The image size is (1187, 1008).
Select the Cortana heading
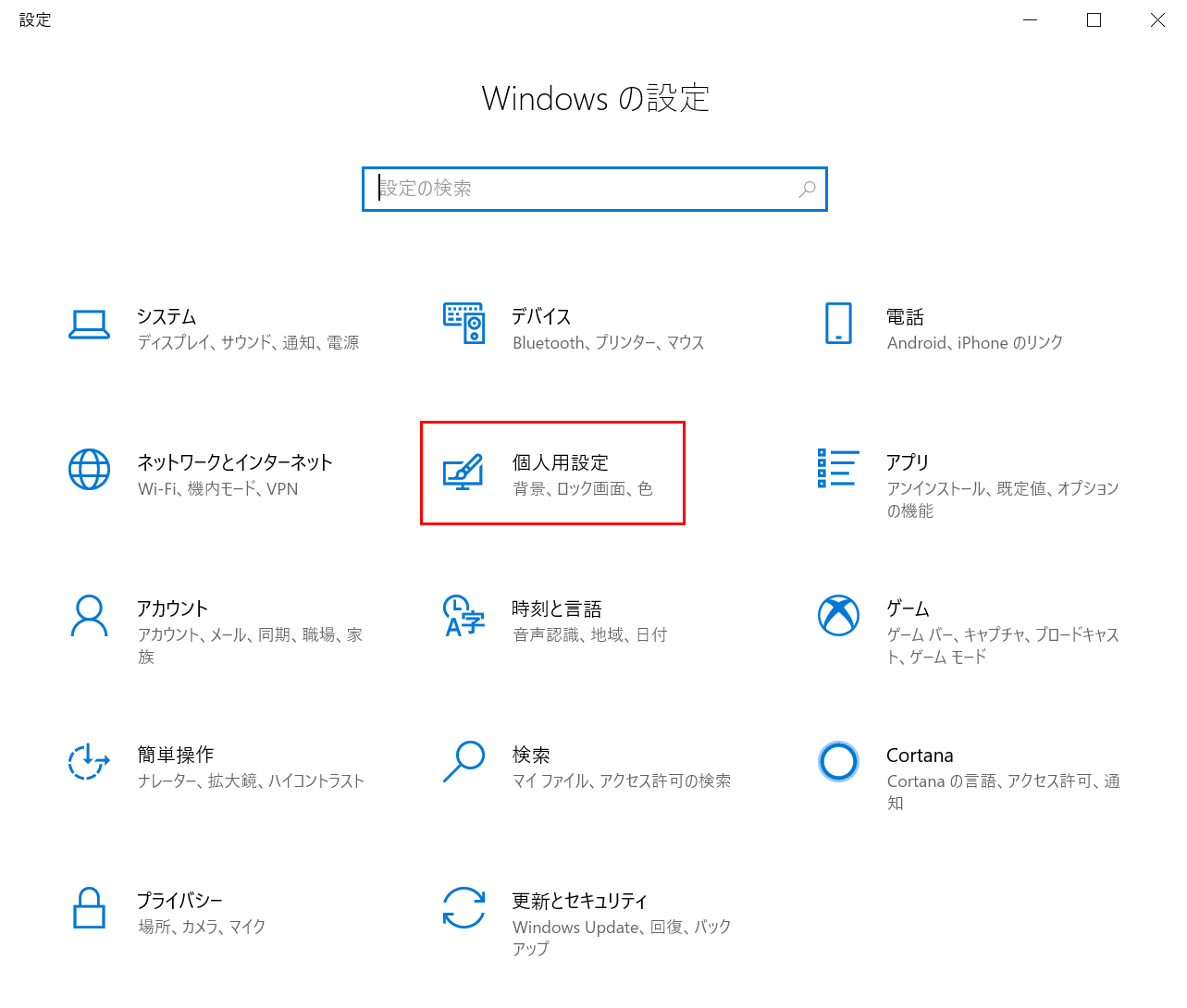tap(920, 755)
